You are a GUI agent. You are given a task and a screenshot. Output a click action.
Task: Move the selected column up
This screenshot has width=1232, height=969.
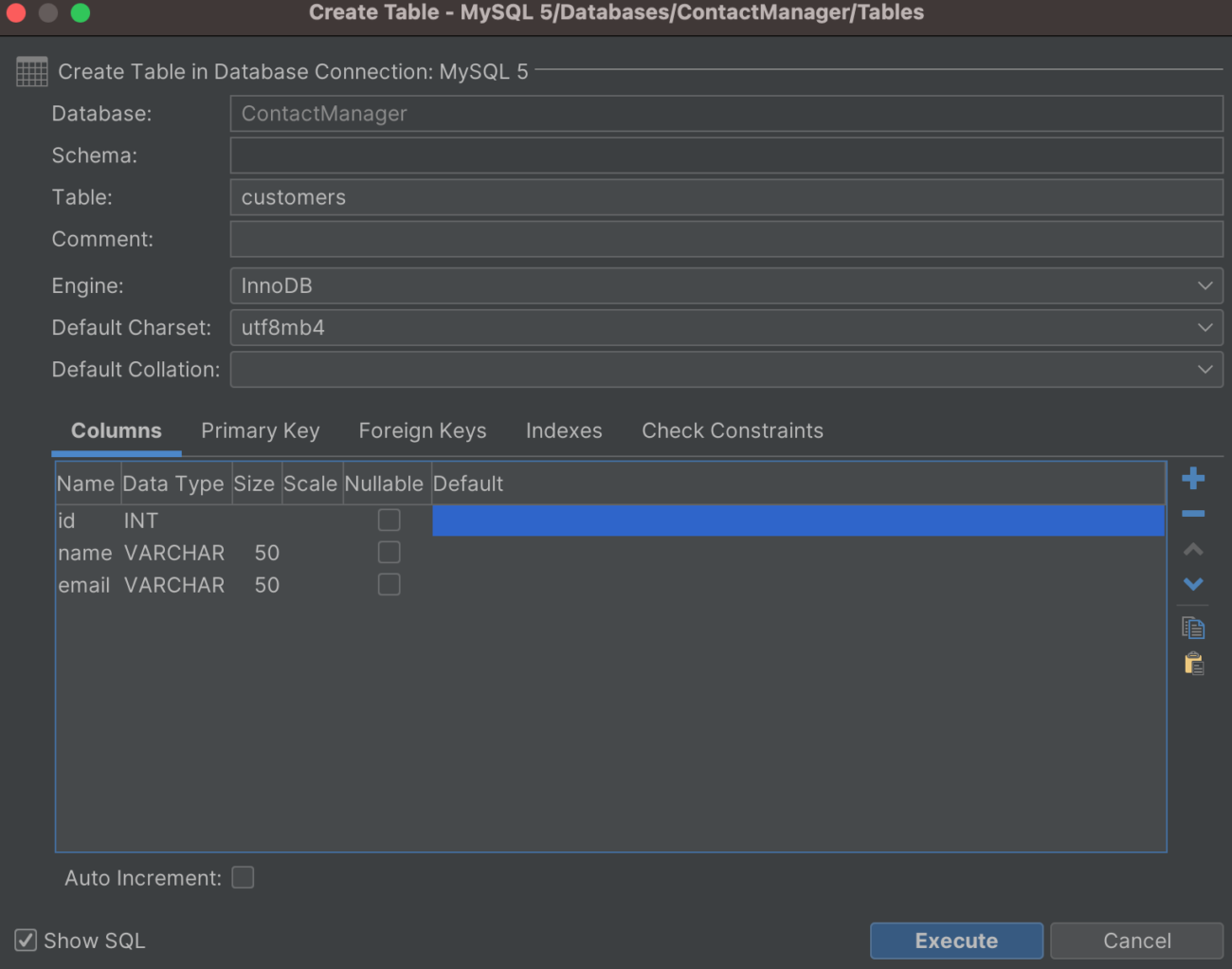[1193, 549]
